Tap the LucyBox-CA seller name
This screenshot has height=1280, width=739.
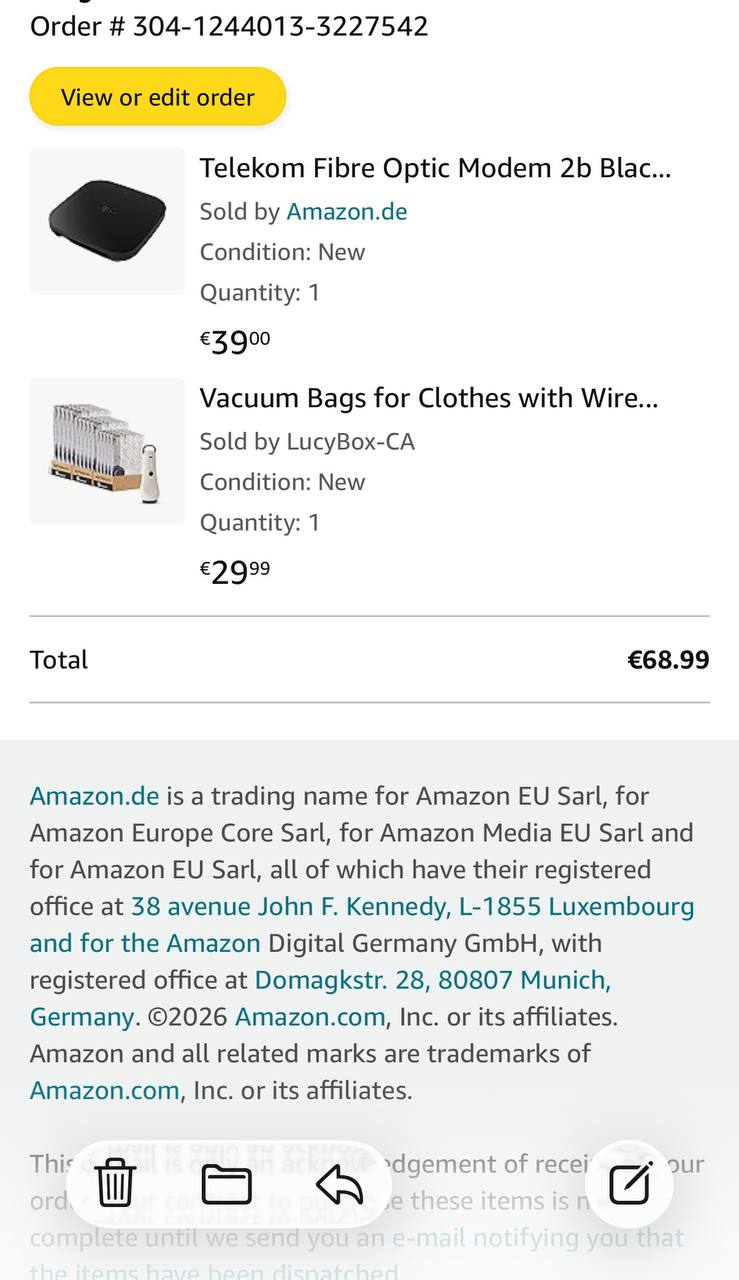[x=350, y=442]
